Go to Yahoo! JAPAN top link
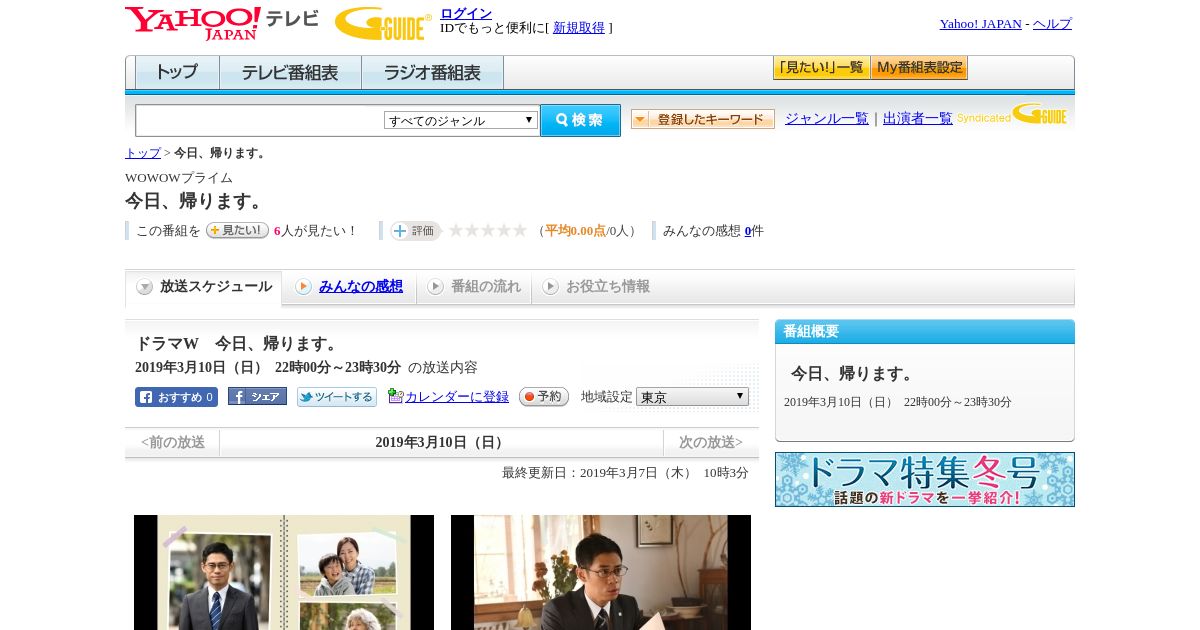 [x=980, y=24]
